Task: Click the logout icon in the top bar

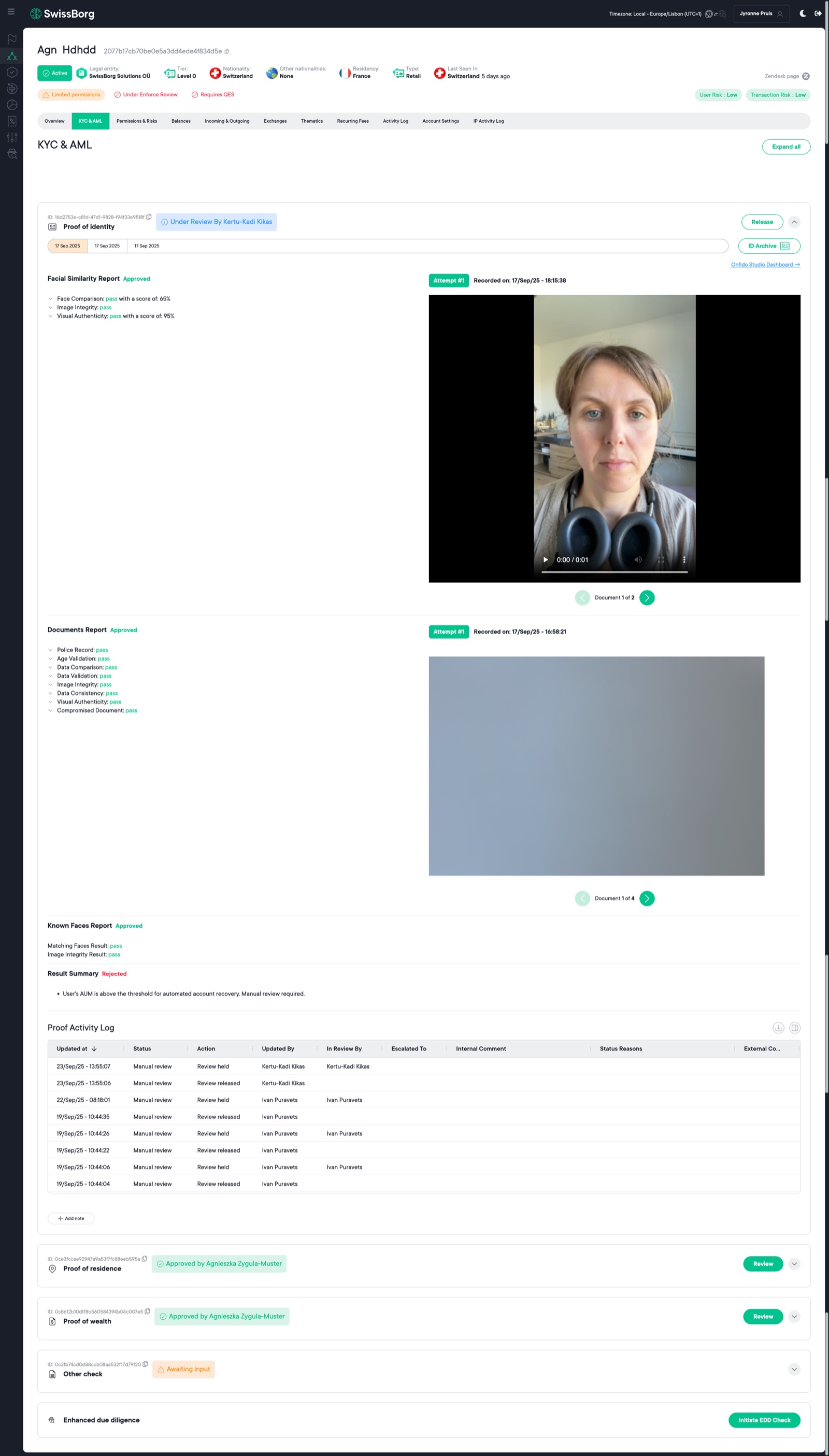Action: click(x=818, y=13)
